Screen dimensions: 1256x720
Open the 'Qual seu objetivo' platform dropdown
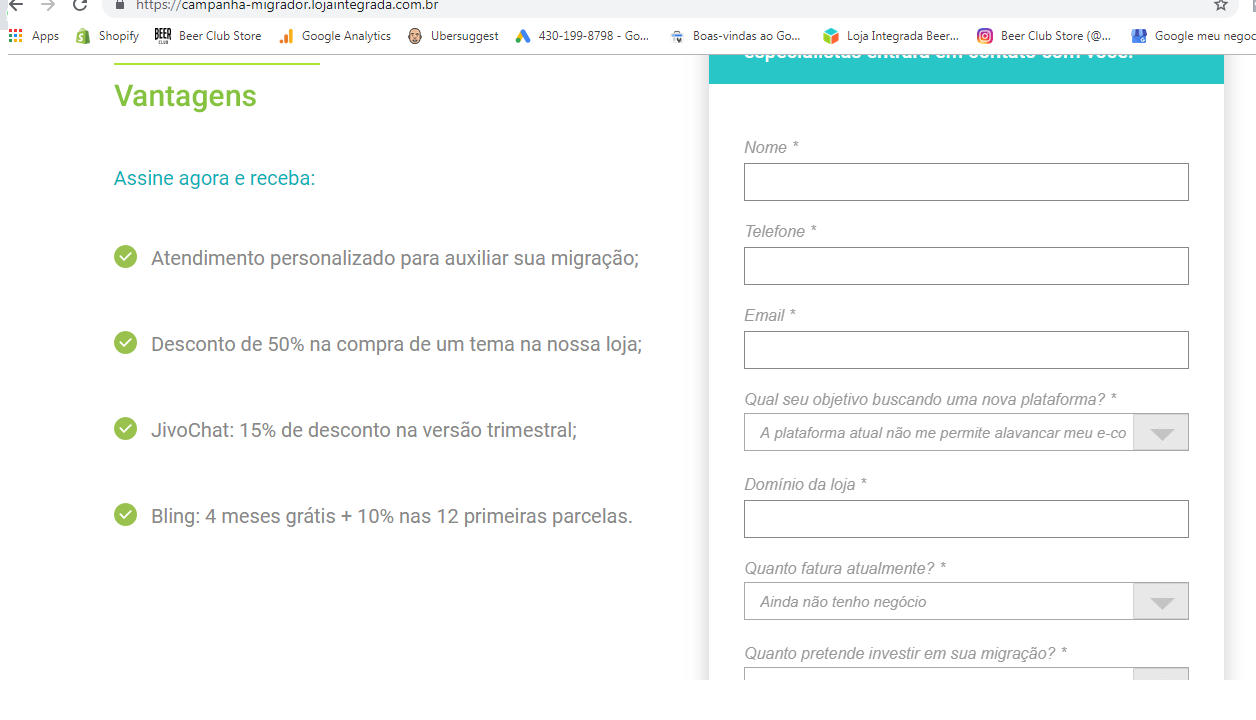(x=1160, y=432)
